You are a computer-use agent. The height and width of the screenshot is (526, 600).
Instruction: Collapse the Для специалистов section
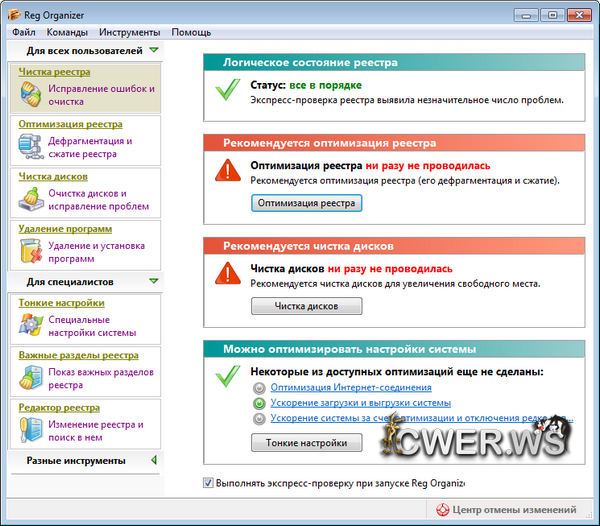tap(153, 282)
